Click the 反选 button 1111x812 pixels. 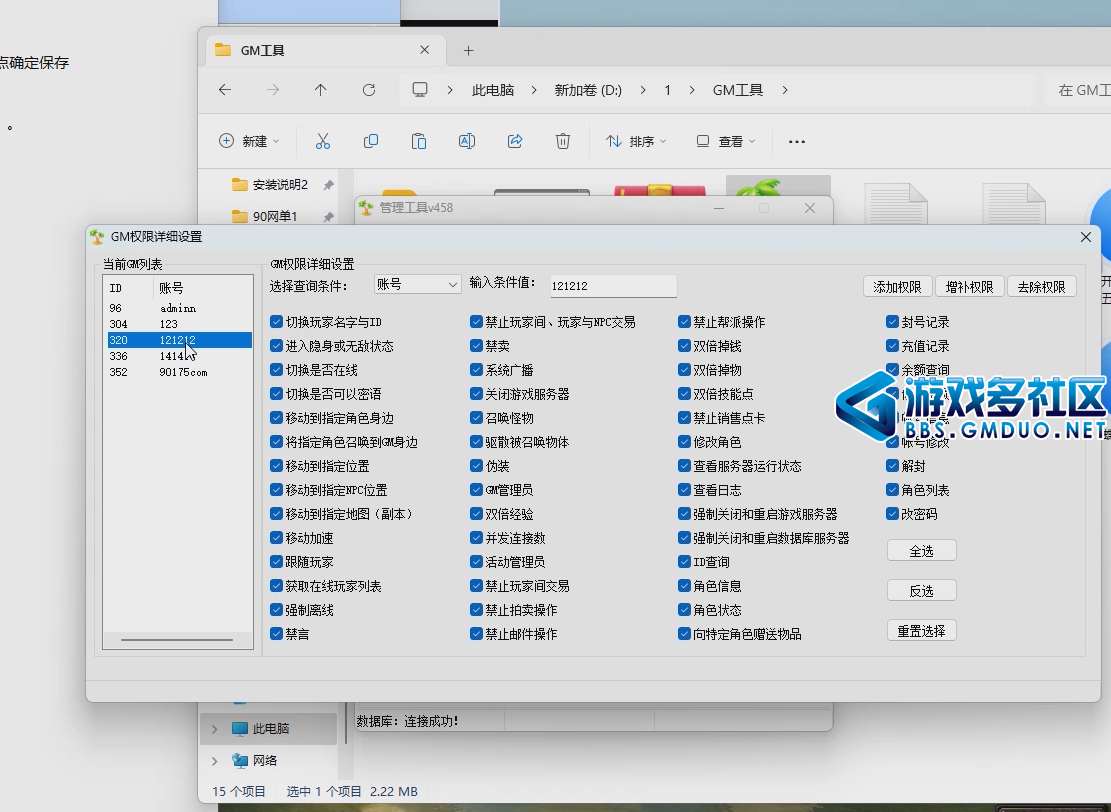coord(922,590)
